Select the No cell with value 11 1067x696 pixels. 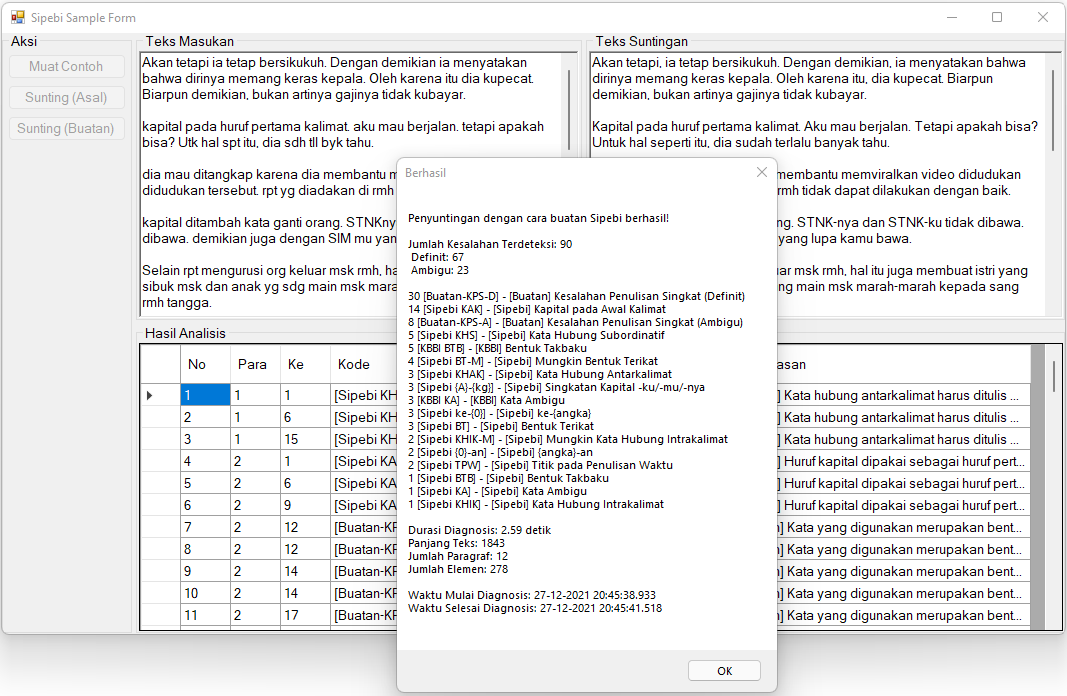click(x=206, y=615)
